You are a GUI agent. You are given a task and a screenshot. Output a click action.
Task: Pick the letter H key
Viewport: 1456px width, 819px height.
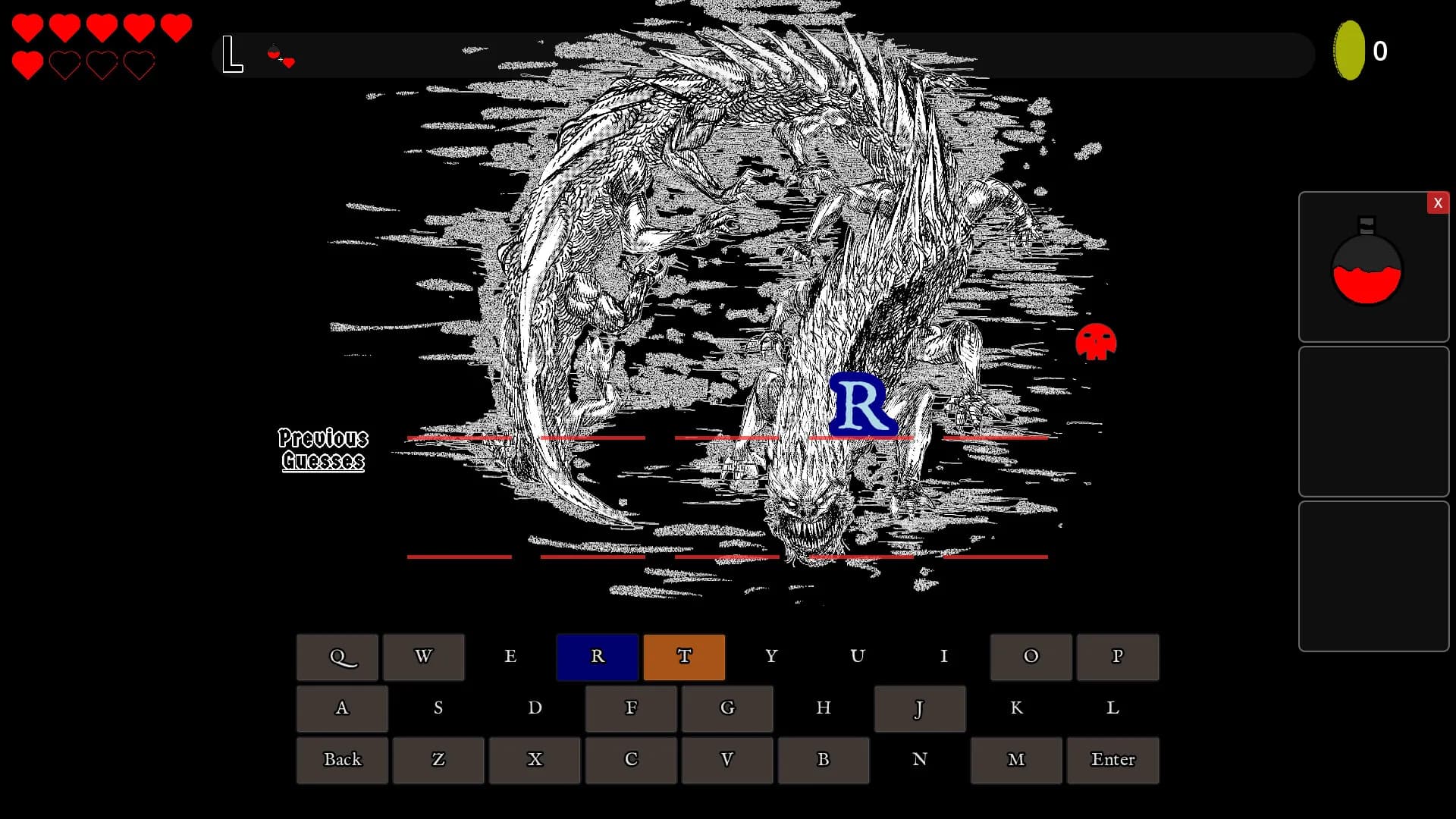tap(824, 708)
